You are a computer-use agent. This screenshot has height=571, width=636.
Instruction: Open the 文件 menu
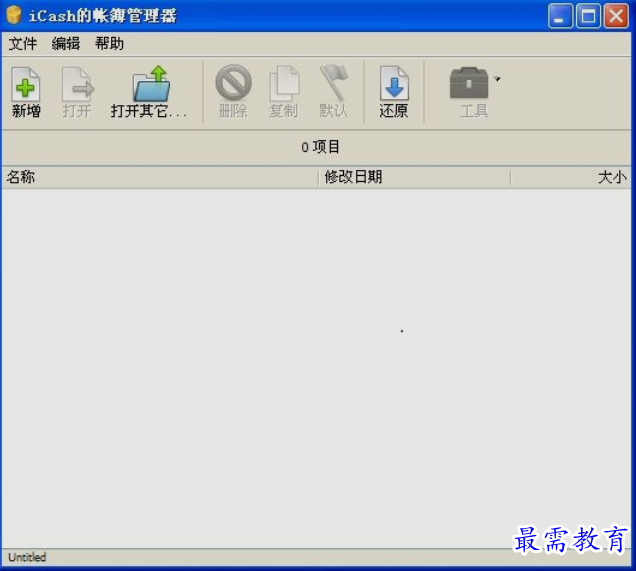coord(23,43)
